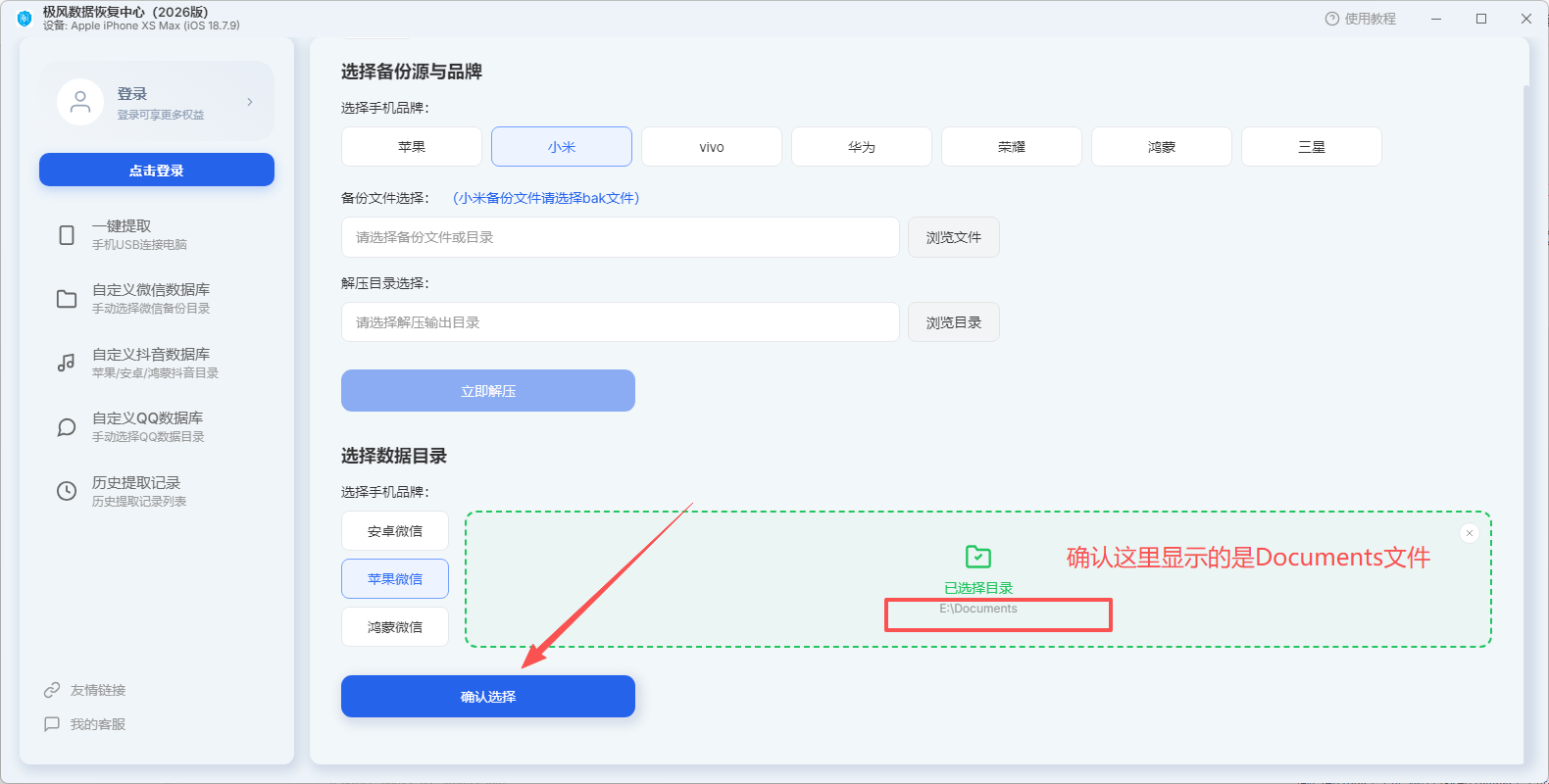The image size is (1549, 784).
Task: Click the 选择备份源与品牌 heading
Action: click(412, 72)
